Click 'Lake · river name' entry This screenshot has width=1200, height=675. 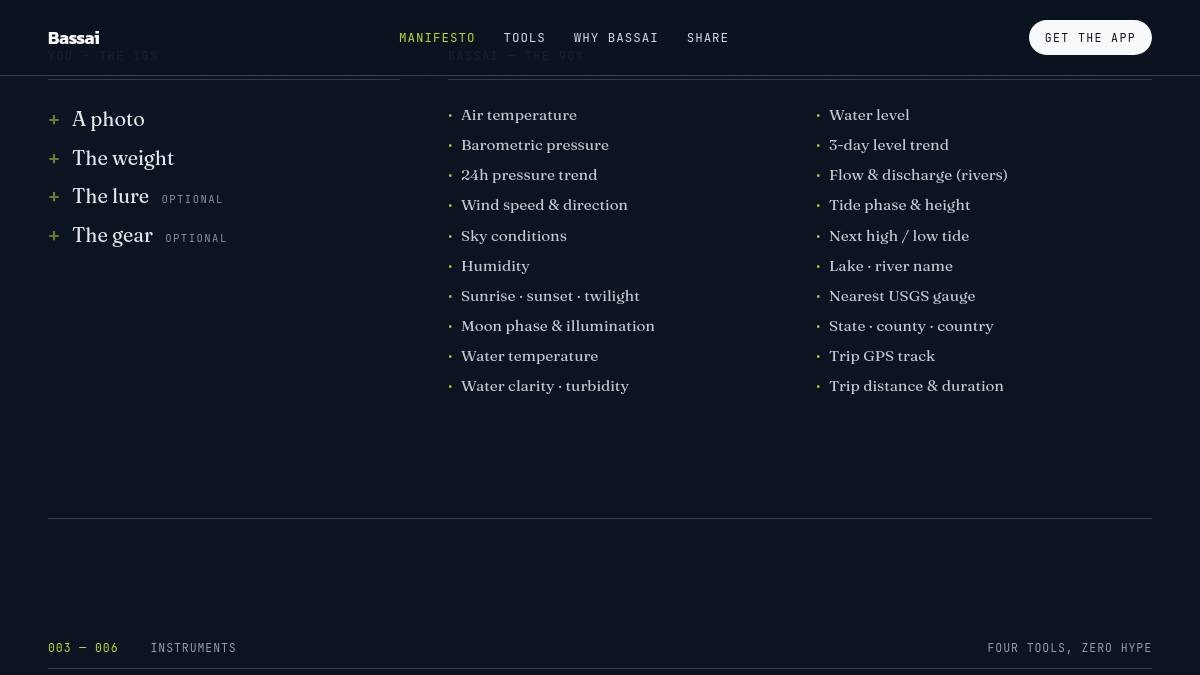click(x=891, y=266)
